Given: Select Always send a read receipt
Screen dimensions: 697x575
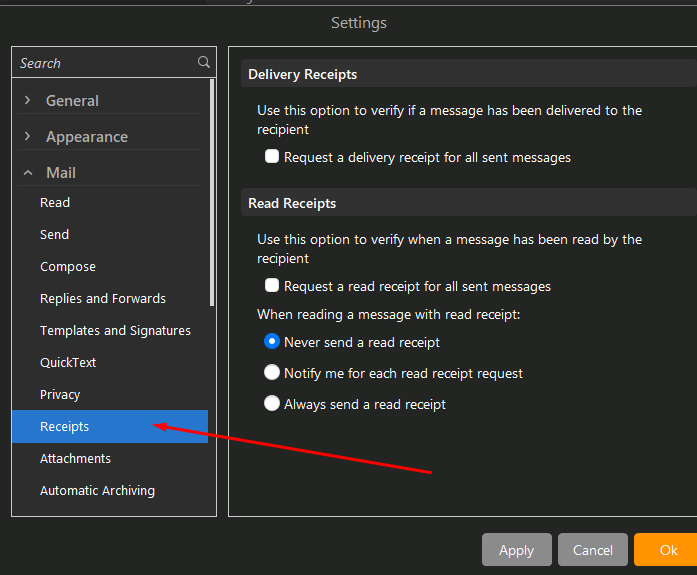Looking at the screenshot, I should (272, 403).
